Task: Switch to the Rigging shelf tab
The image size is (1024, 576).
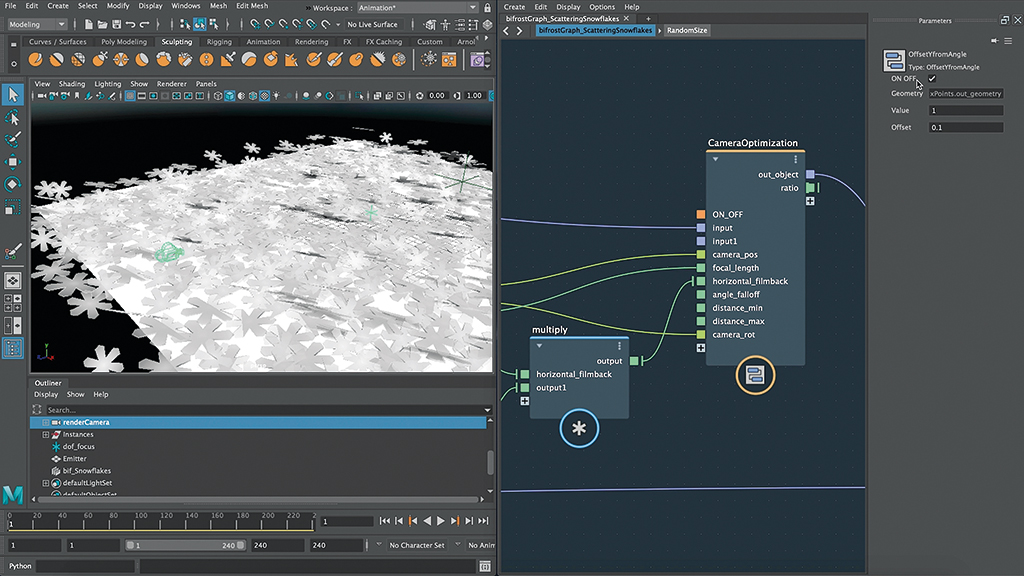Action: pos(219,42)
